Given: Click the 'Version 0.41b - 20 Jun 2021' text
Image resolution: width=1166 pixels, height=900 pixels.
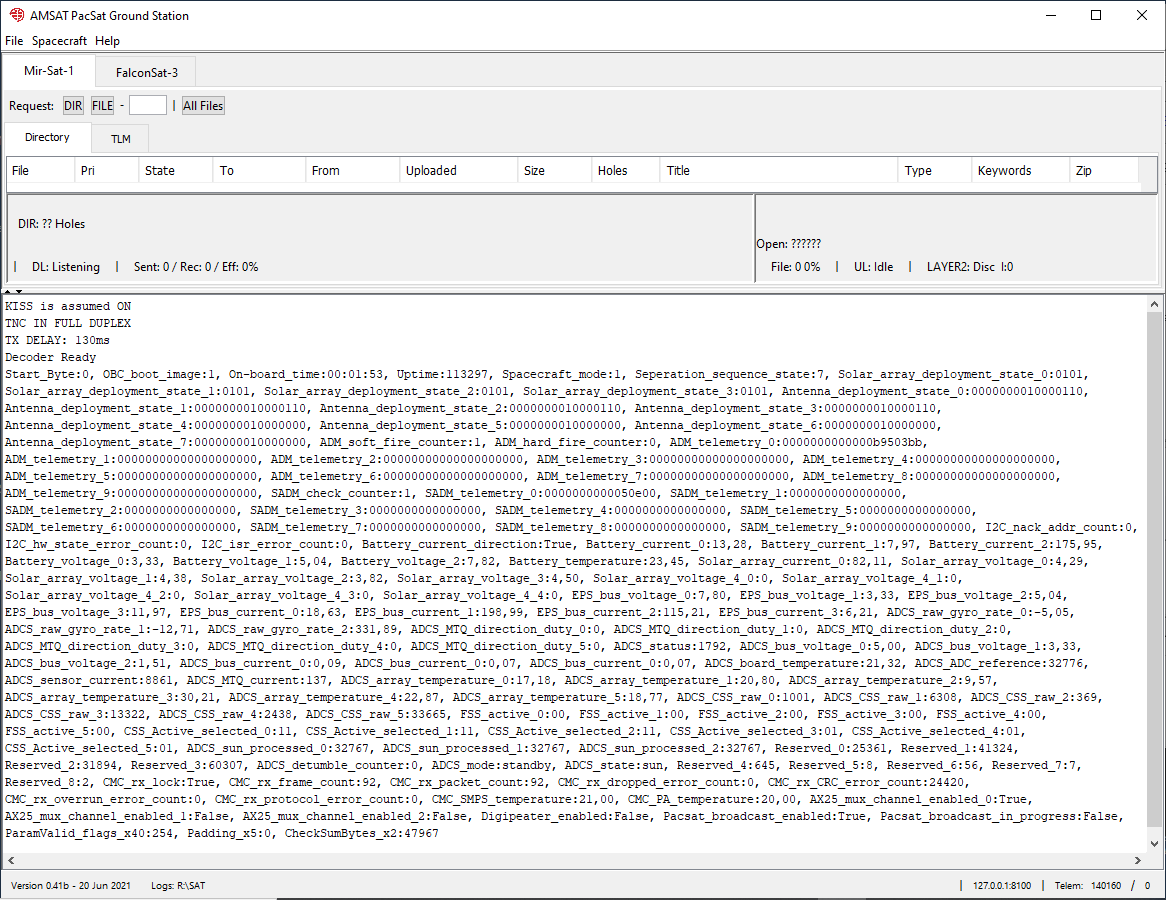Looking at the screenshot, I should (71, 885).
